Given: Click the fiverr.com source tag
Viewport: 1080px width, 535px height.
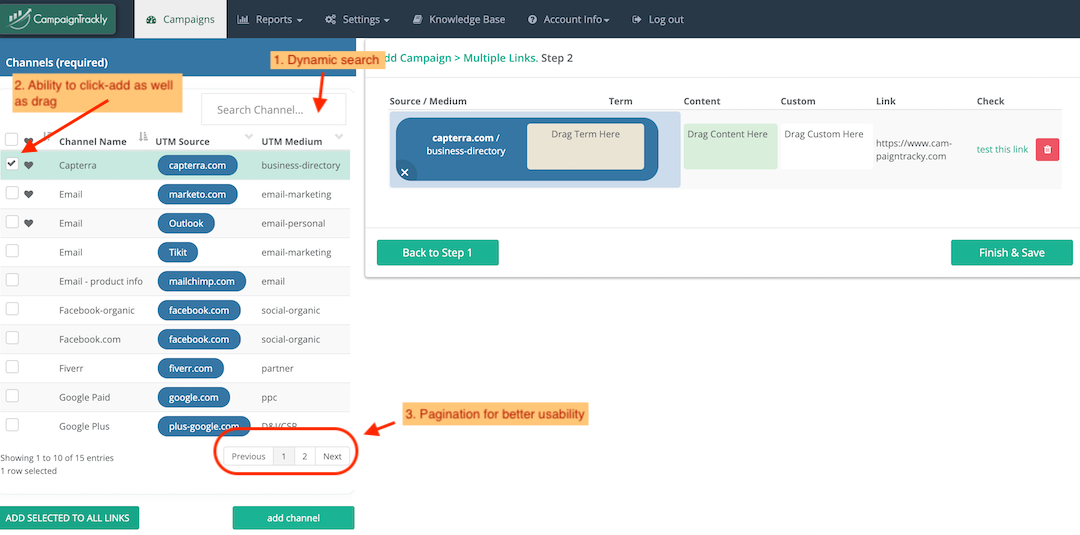Looking at the screenshot, I should tap(191, 368).
